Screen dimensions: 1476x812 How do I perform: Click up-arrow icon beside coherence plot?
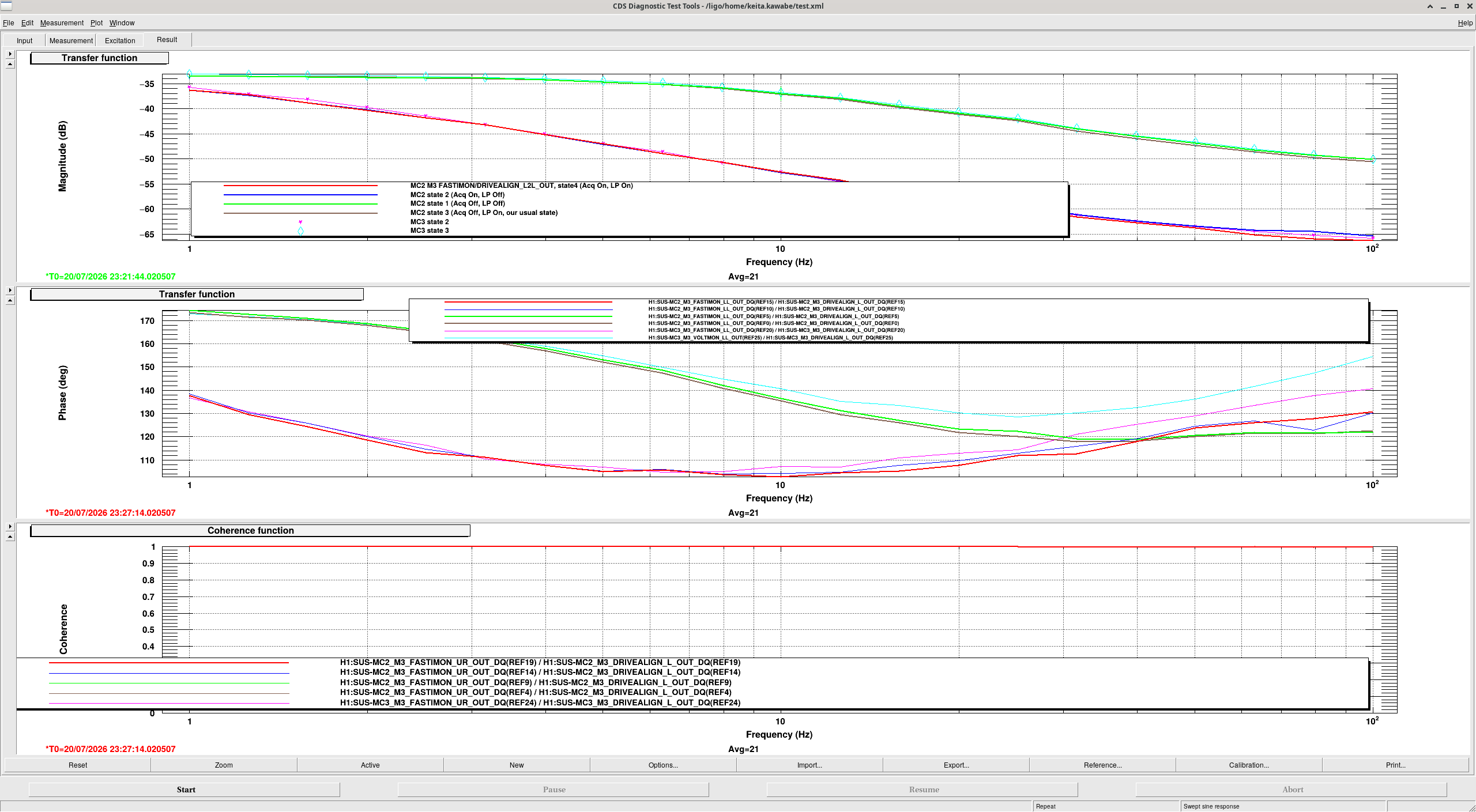click(10, 537)
